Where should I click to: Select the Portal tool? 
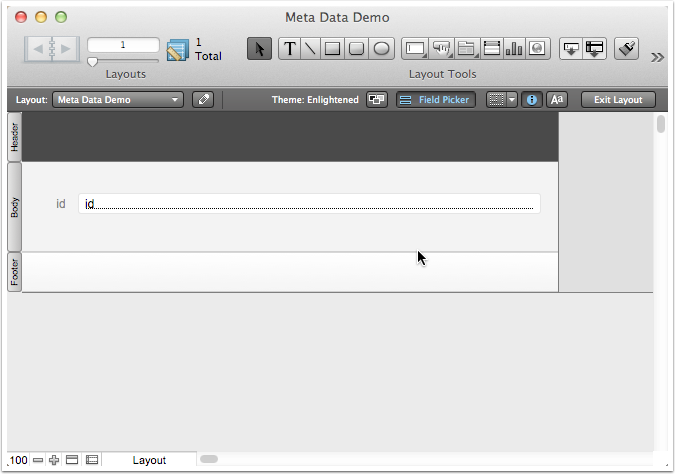click(491, 49)
